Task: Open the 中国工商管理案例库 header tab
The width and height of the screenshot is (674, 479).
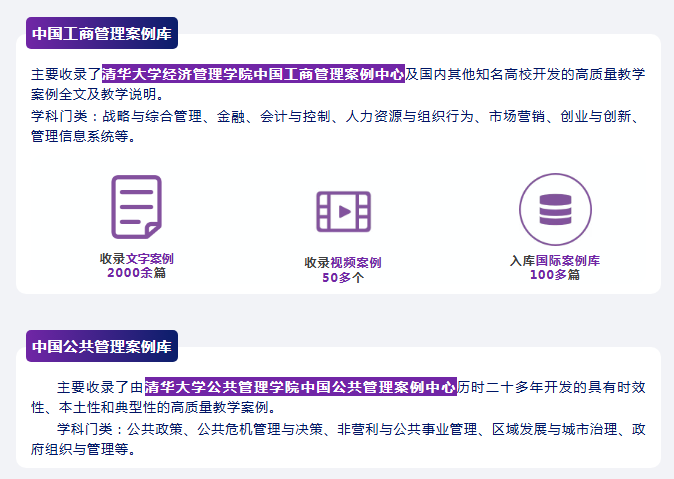Action: click(x=101, y=33)
